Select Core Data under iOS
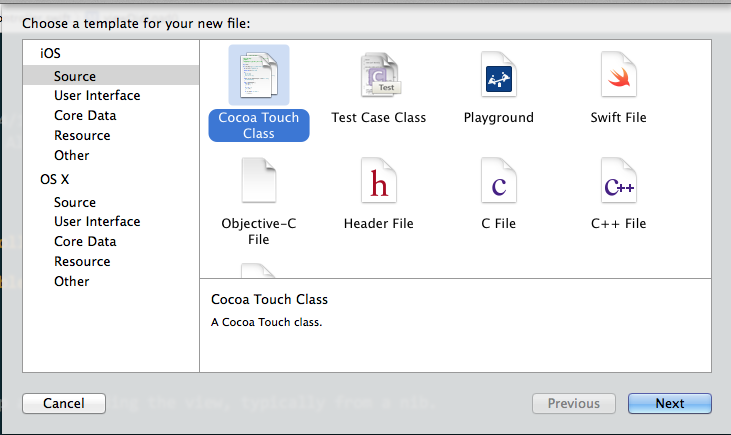731x435 pixels. point(85,116)
